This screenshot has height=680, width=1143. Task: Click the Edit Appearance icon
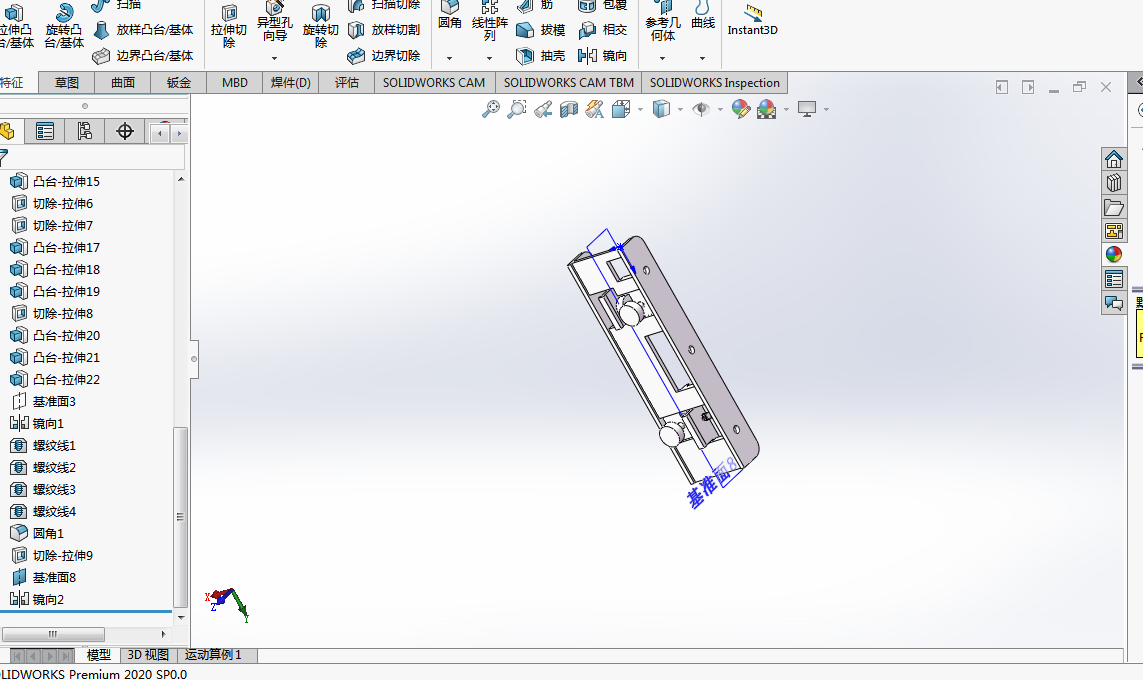(x=741, y=109)
